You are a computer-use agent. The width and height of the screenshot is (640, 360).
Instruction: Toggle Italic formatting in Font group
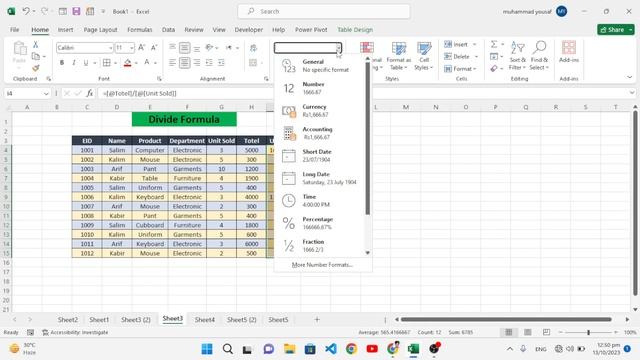coord(74,62)
